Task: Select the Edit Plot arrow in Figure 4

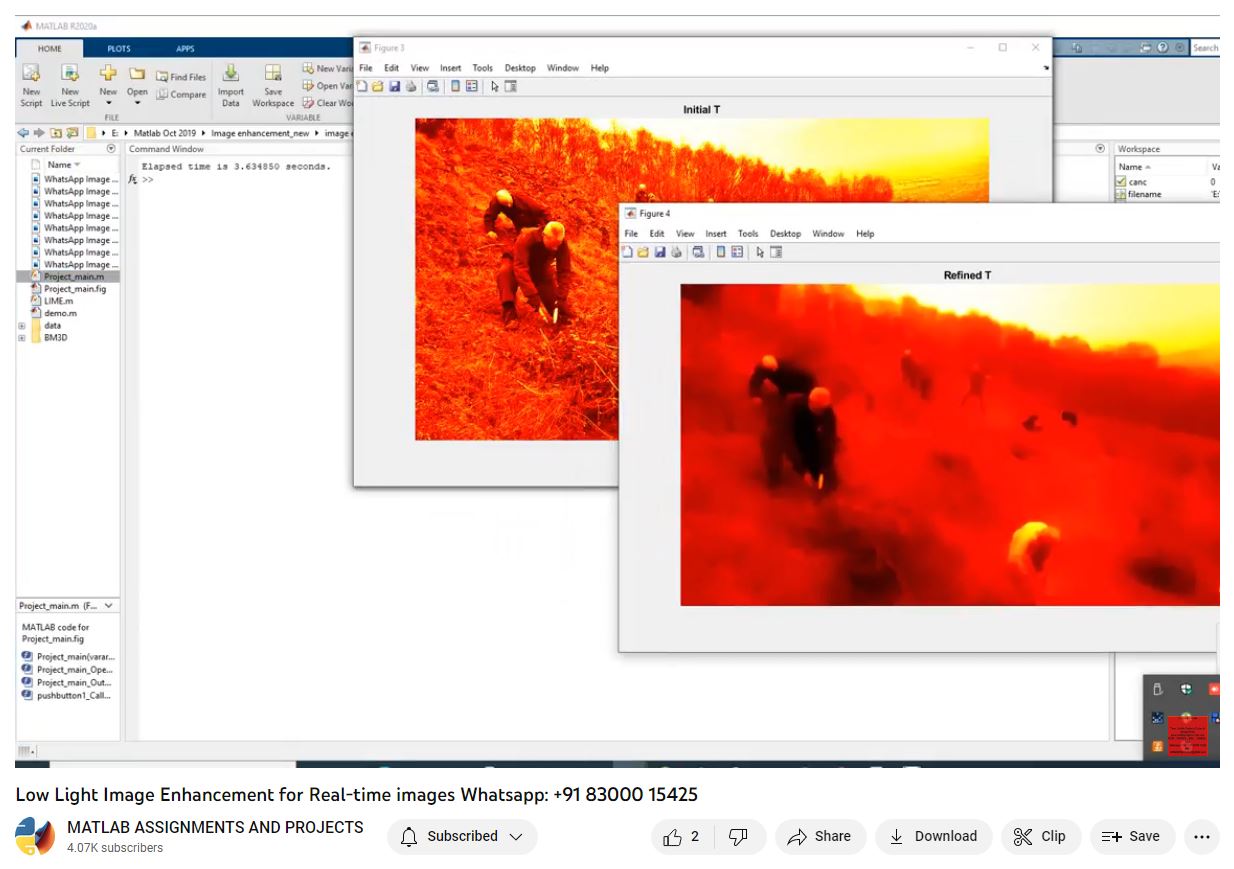Action: point(760,252)
